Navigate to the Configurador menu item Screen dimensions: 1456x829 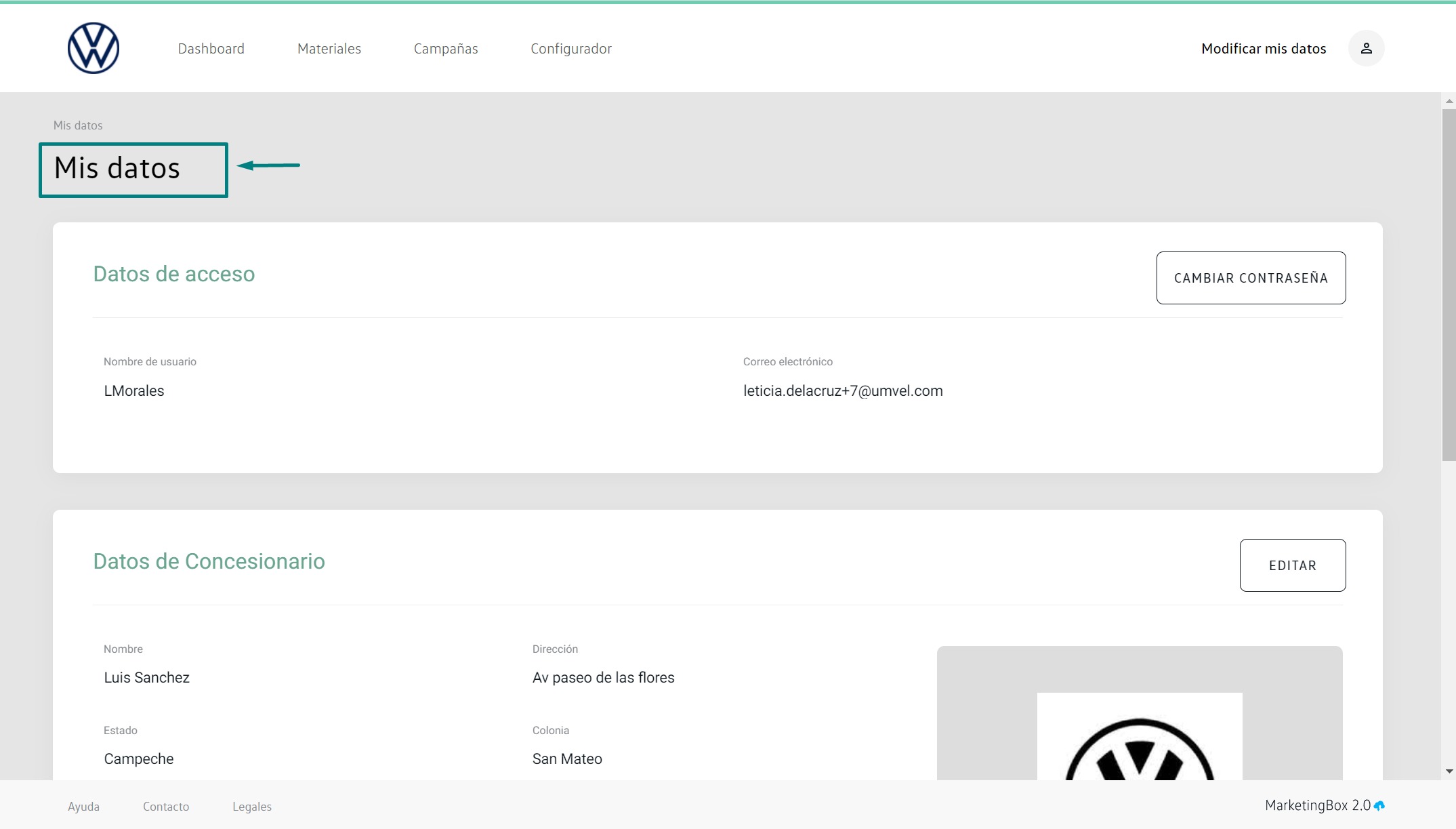click(571, 49)
